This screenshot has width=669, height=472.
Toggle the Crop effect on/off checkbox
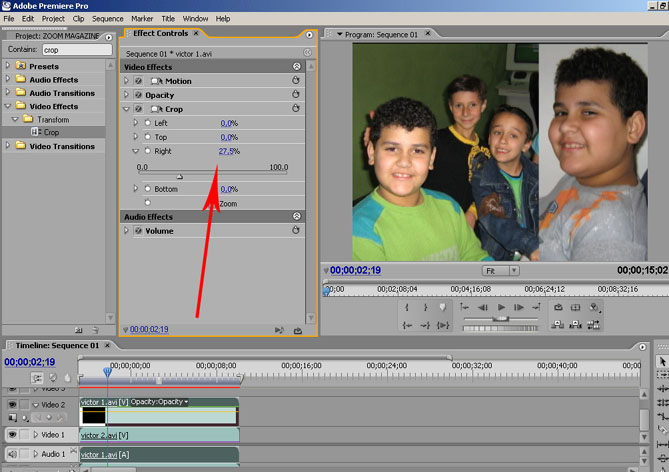pos(139,108)
